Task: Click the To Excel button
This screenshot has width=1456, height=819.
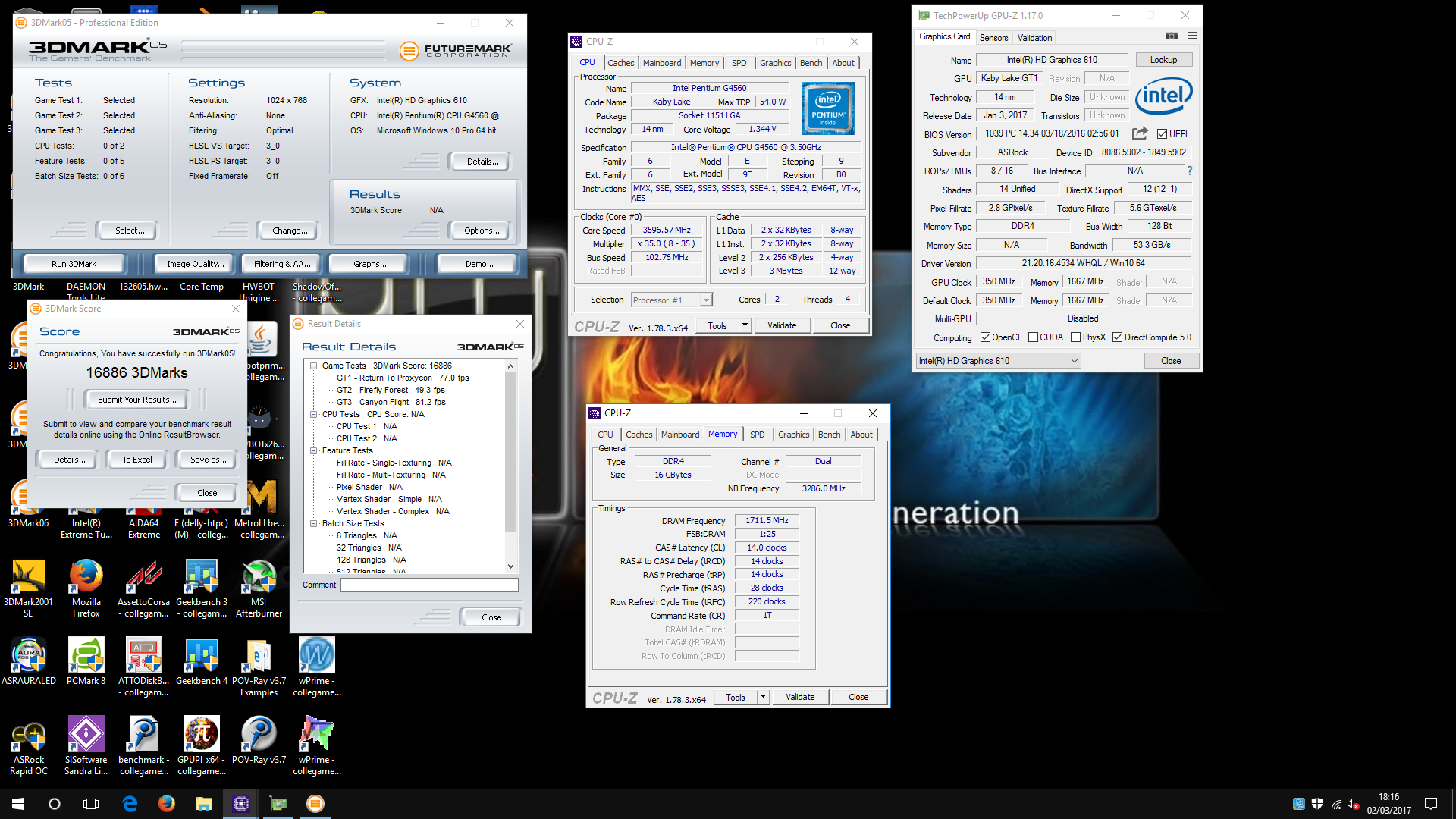Action: pyautogui.click(x=137, y=460)
